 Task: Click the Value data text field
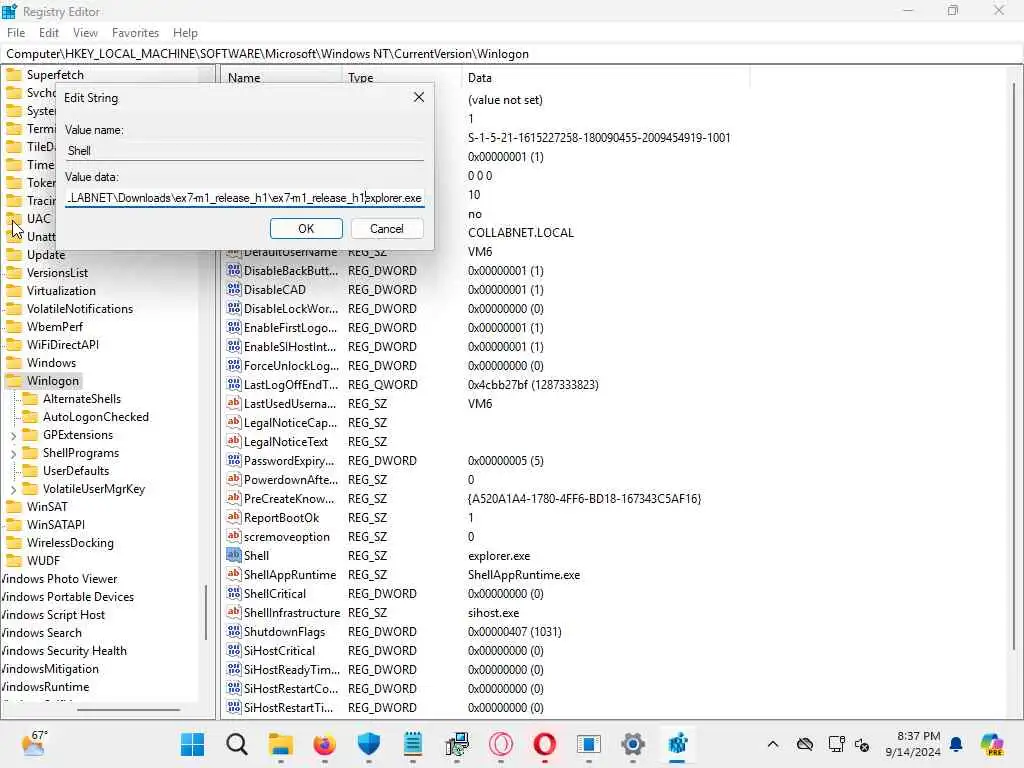coord(245,197)
